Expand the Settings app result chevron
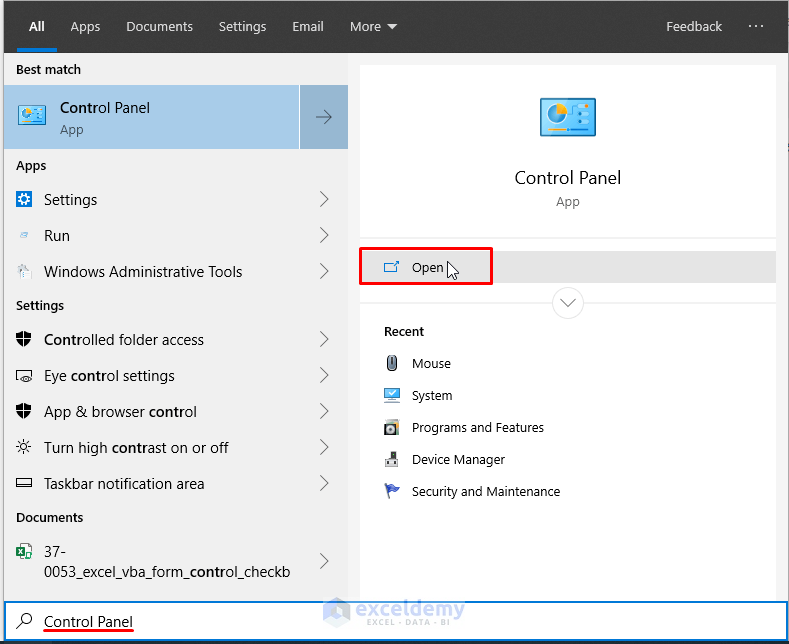The image size is (789, 644). (x=324, y=199)
